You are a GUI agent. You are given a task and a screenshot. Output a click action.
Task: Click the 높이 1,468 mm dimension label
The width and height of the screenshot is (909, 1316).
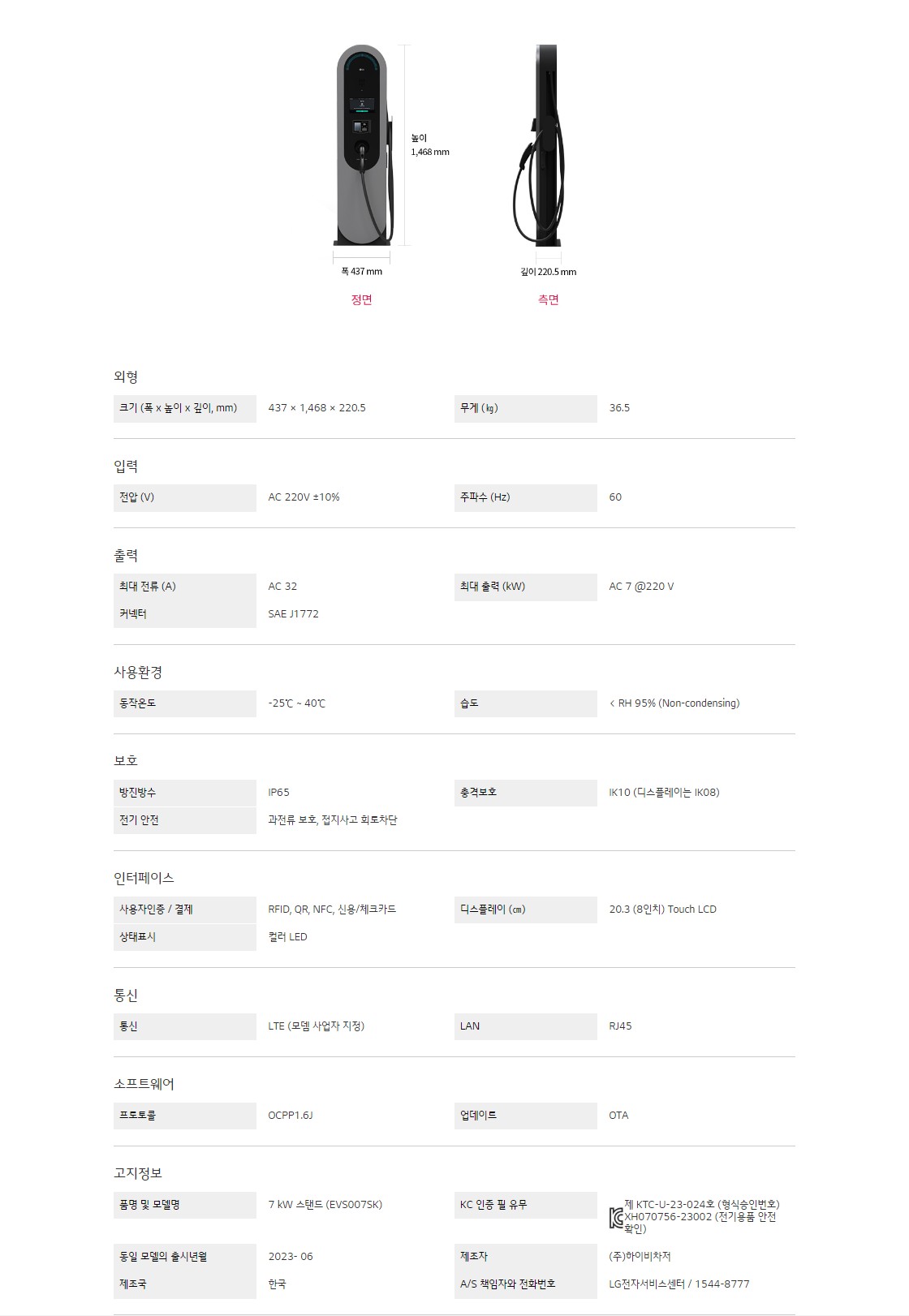pyautogui.click(x=429, y=145)
